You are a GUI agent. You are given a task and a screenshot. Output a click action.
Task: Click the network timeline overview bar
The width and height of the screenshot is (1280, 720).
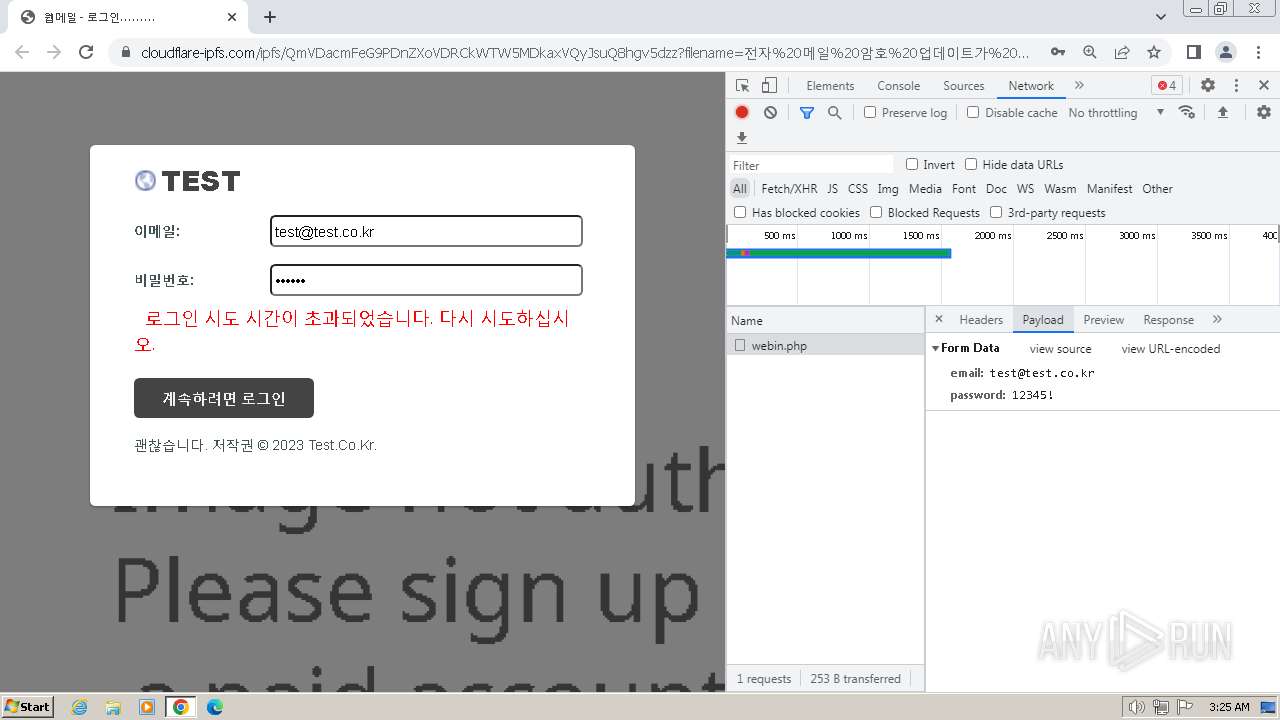(x=839, y=253)
